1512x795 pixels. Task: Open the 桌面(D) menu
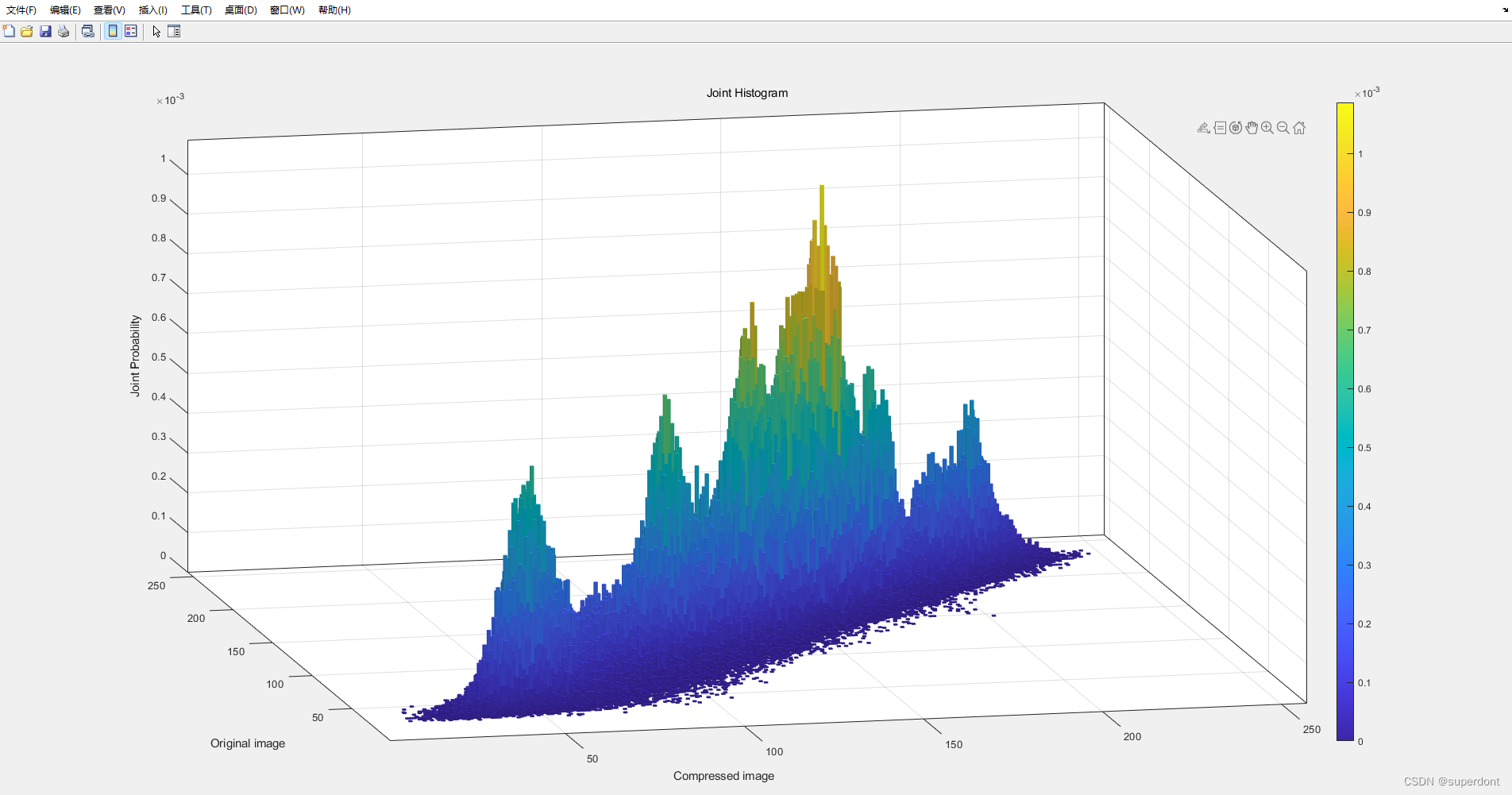point(241,10)
